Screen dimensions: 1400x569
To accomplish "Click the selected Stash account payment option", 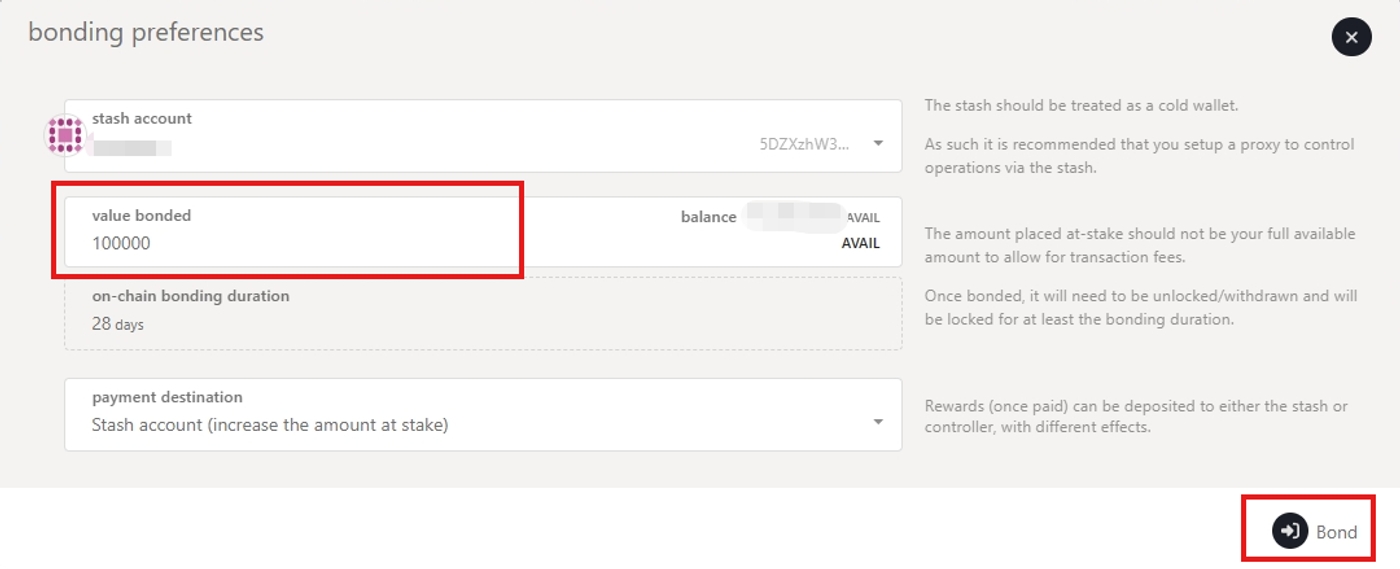I will (x=270, y=425).
